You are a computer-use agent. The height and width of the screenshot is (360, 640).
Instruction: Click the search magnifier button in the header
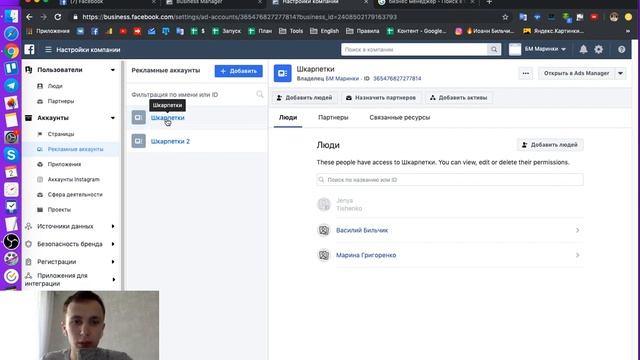point(494,49)
